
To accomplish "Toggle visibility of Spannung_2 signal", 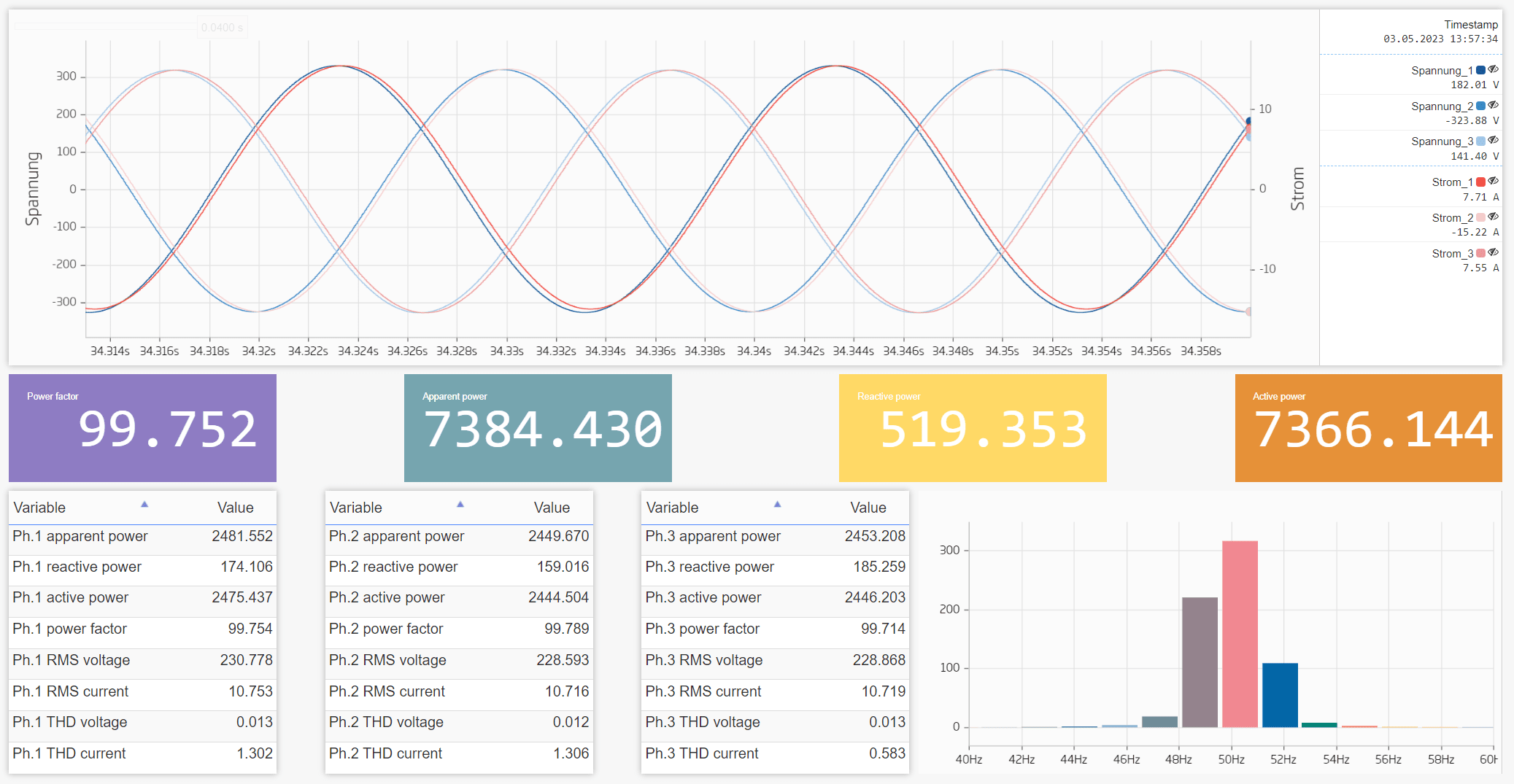I will 1493,106.
